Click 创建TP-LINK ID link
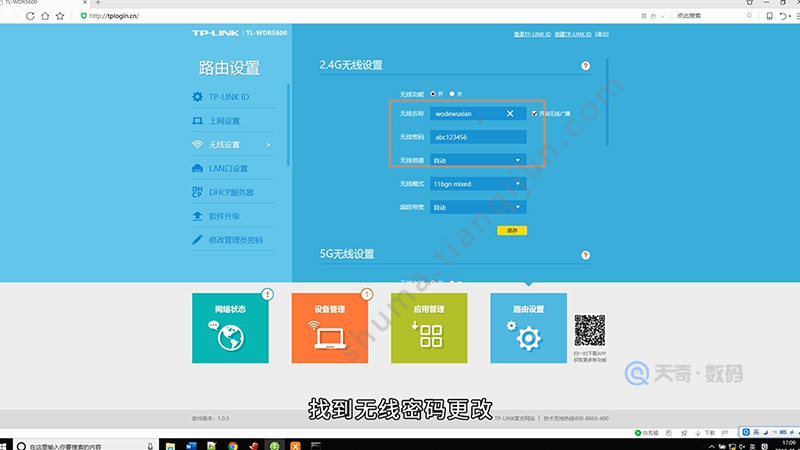Viewport: 800px width, 450px height. tap(573, 34)
